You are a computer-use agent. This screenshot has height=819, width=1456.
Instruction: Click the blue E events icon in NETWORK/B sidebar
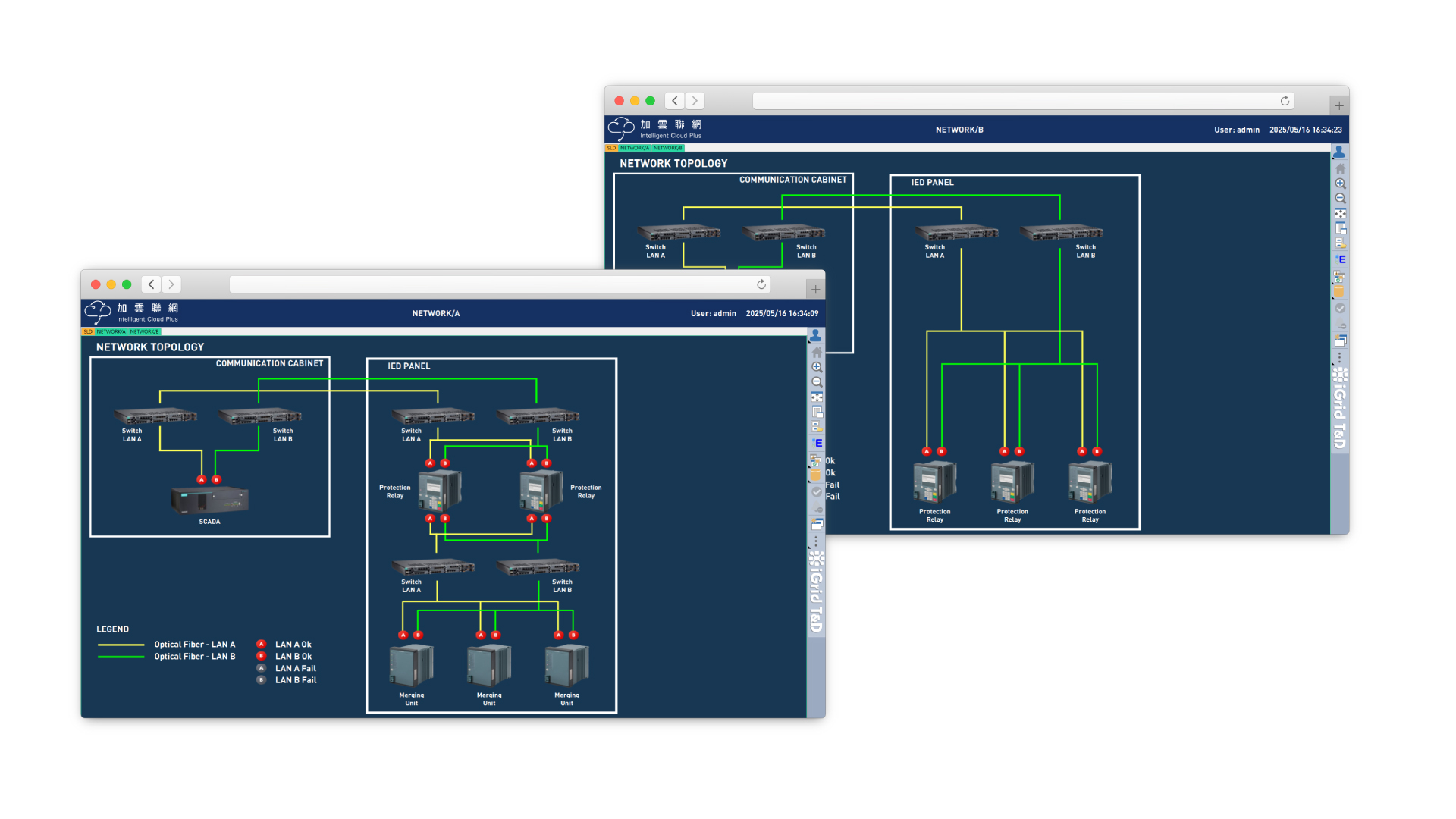[1341, 259]
